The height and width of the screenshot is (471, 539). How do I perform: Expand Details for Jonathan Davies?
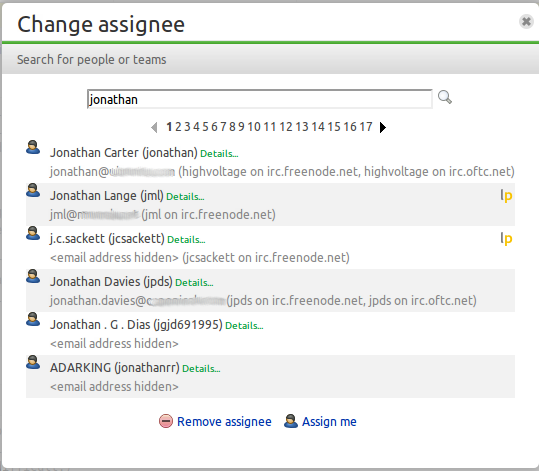[x=194, y=283]
